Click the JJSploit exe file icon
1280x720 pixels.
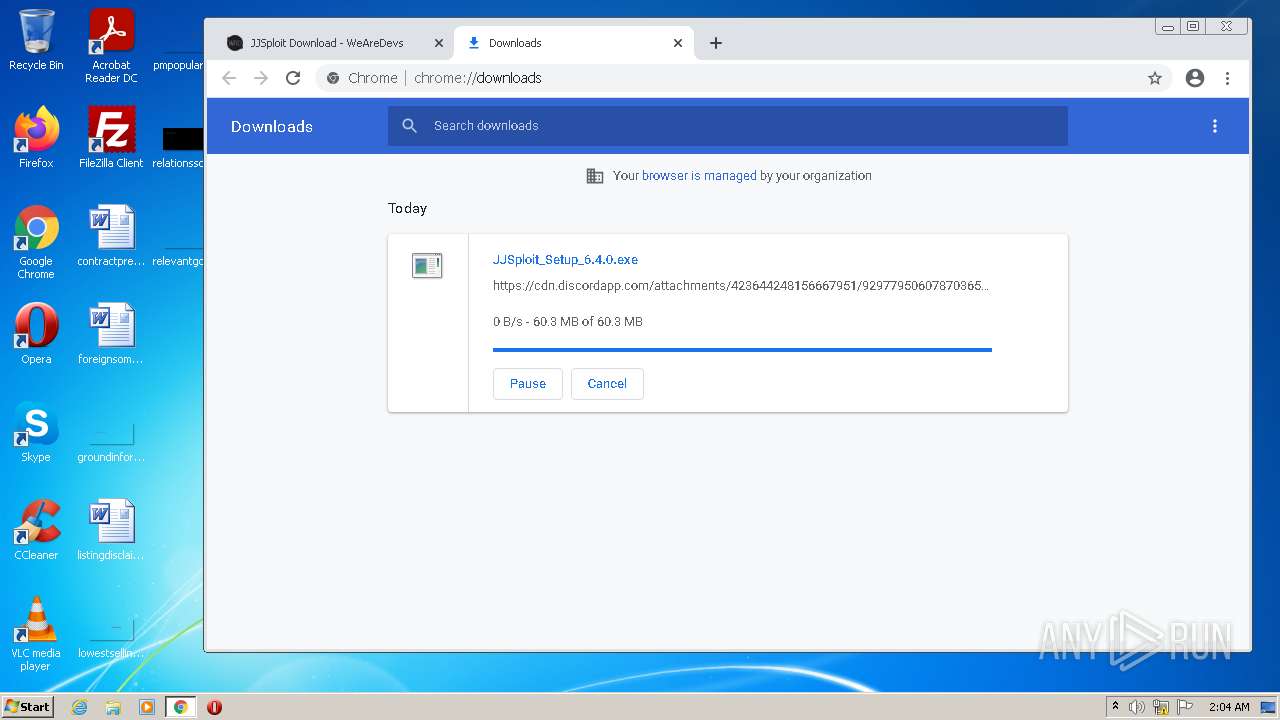click(427, 265)
